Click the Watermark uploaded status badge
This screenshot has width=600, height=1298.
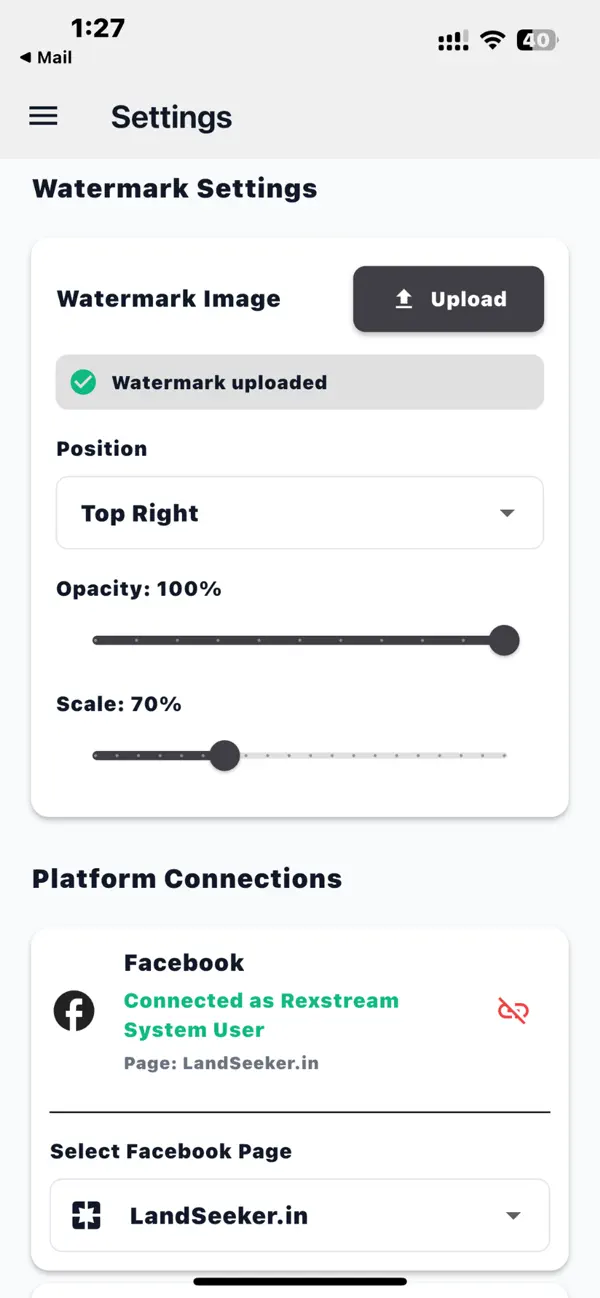299,382
